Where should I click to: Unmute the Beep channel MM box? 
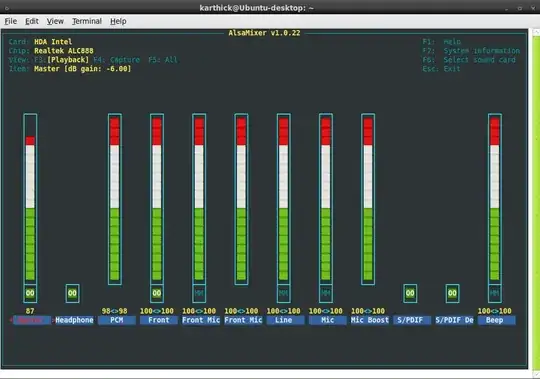[x=495, y=293]
